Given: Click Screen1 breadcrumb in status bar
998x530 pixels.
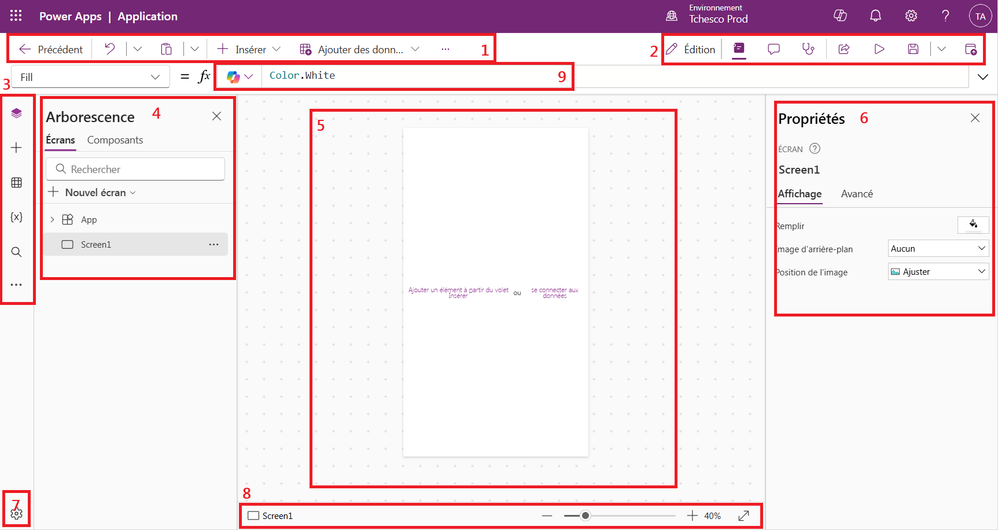Looking at the screenshot, I should click(271, 515).
